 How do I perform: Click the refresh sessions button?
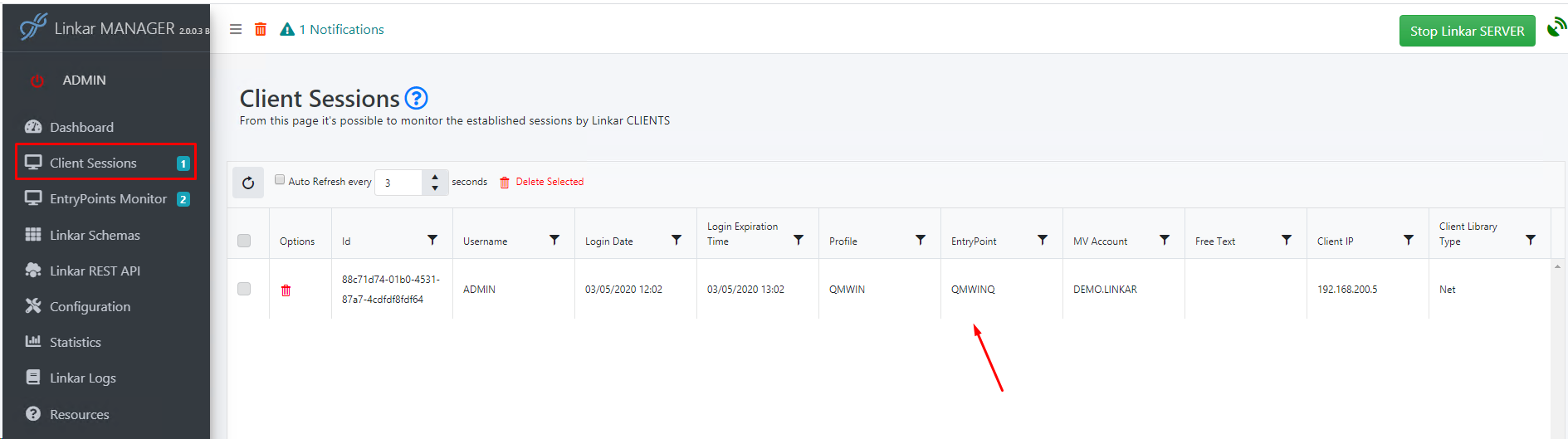click(x=248, y=183)
